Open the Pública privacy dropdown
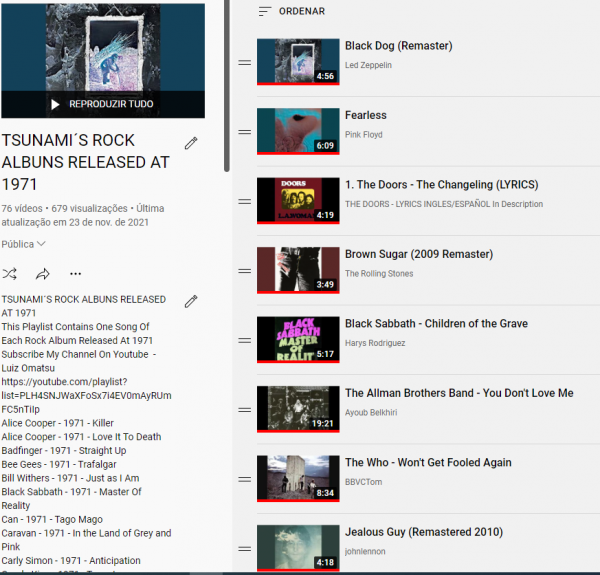This screenshot has height=575, width=600. [24, 244]
